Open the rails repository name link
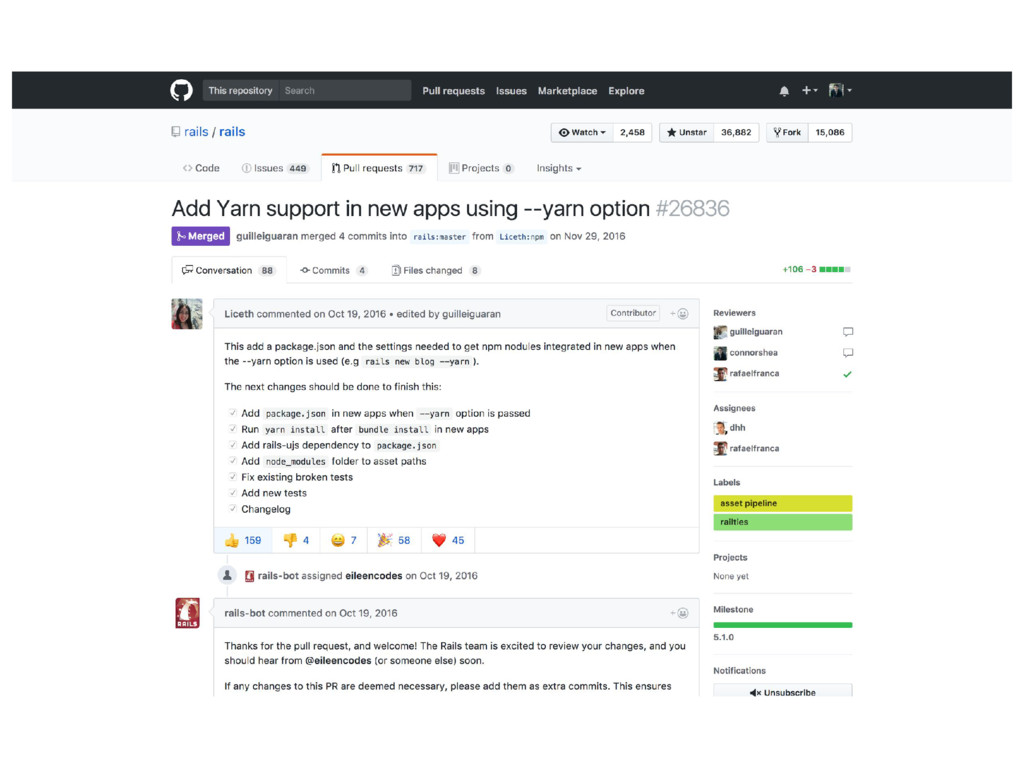 pos(232,132)
